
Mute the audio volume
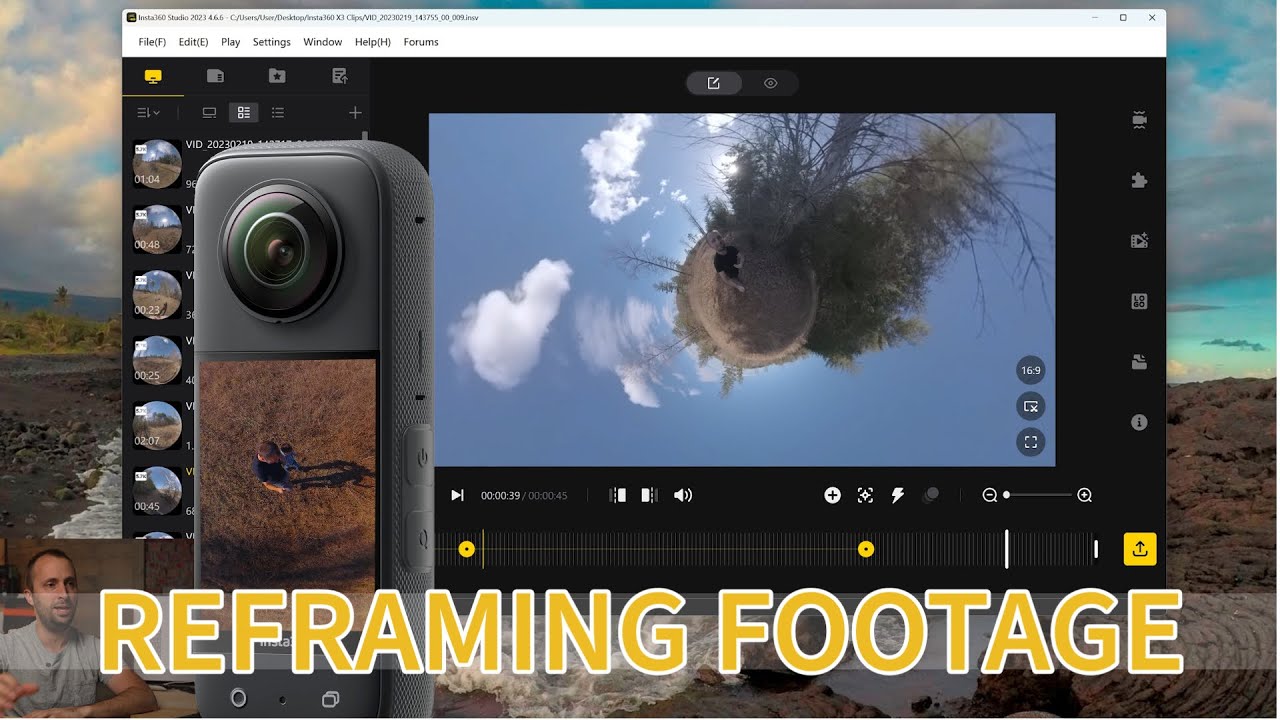pyautogui.click(x=683, y=495)
